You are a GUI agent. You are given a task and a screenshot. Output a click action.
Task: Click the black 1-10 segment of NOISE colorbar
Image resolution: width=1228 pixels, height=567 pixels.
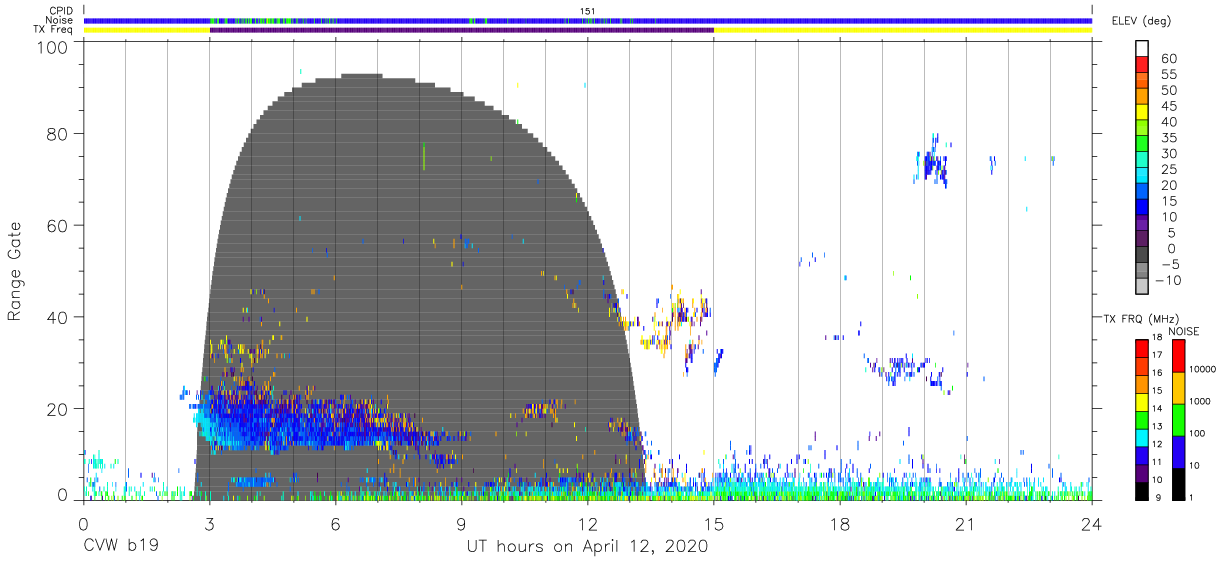(1178, 484)
